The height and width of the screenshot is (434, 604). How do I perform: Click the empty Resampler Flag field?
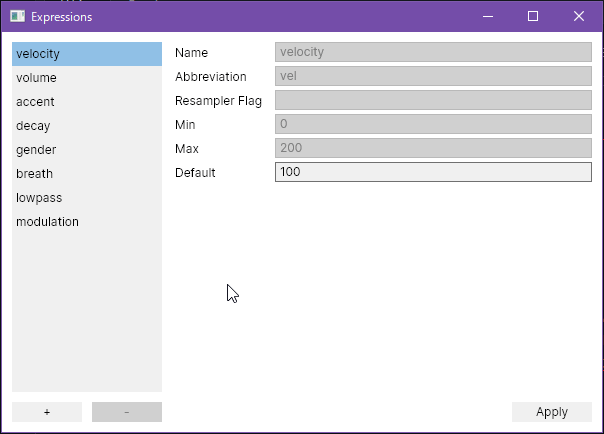433,100
